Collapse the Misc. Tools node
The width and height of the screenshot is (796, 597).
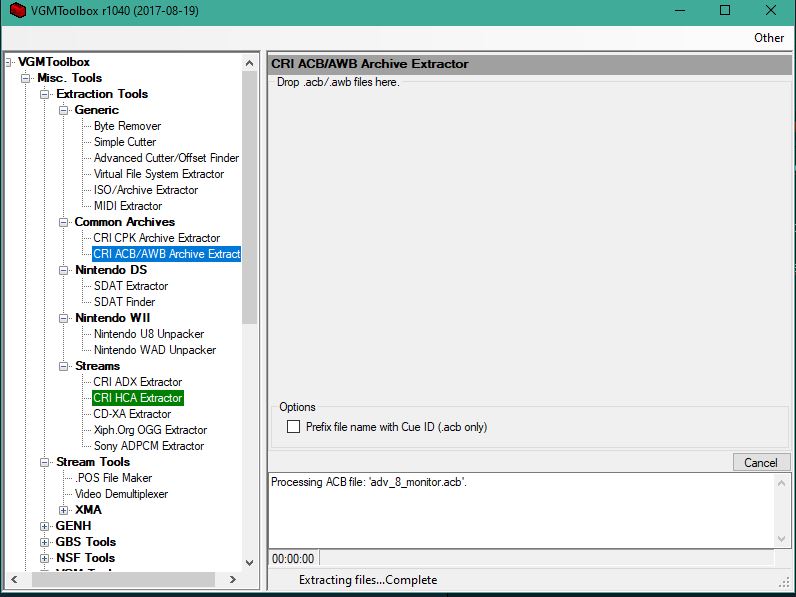(25, 78)
